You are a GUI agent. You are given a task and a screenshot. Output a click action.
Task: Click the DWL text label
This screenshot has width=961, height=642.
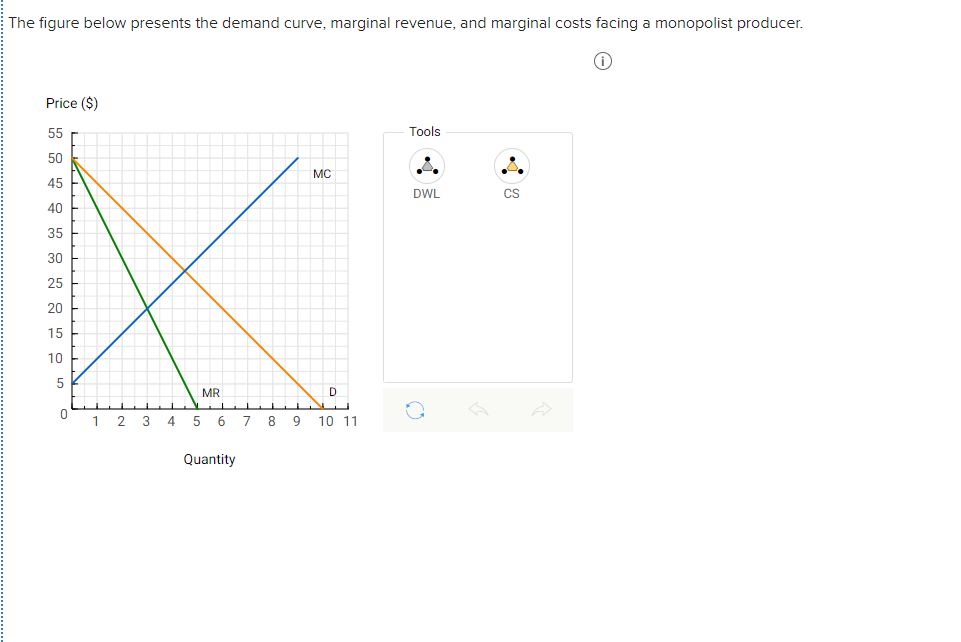(427, 194)
